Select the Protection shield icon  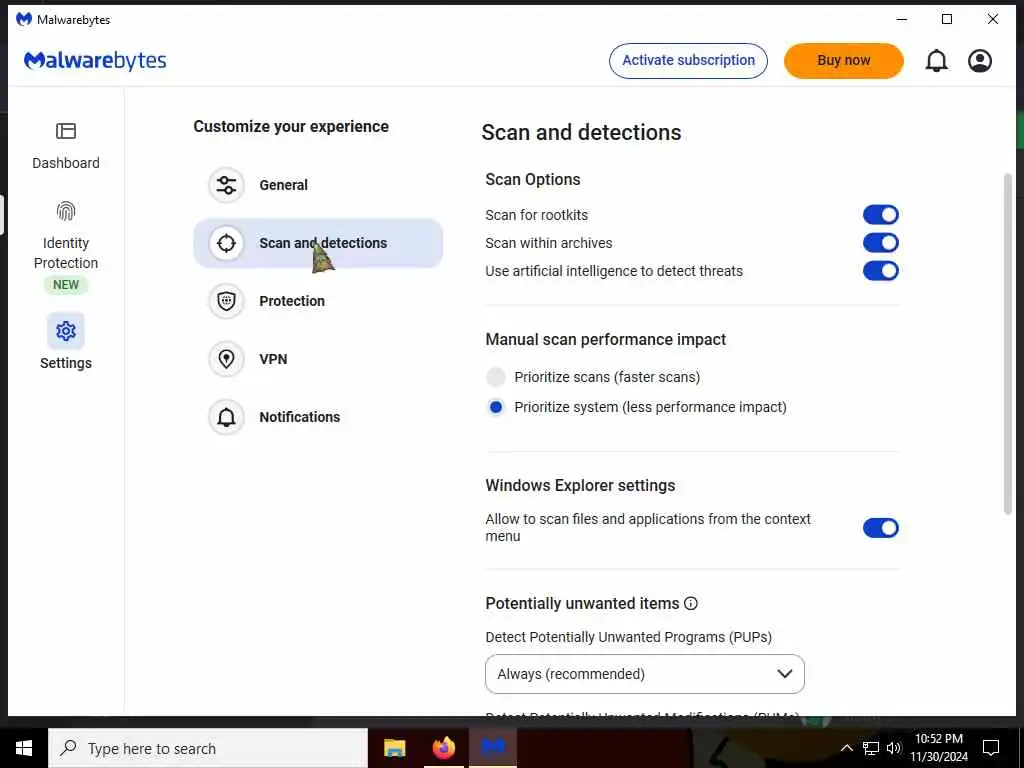227,301
